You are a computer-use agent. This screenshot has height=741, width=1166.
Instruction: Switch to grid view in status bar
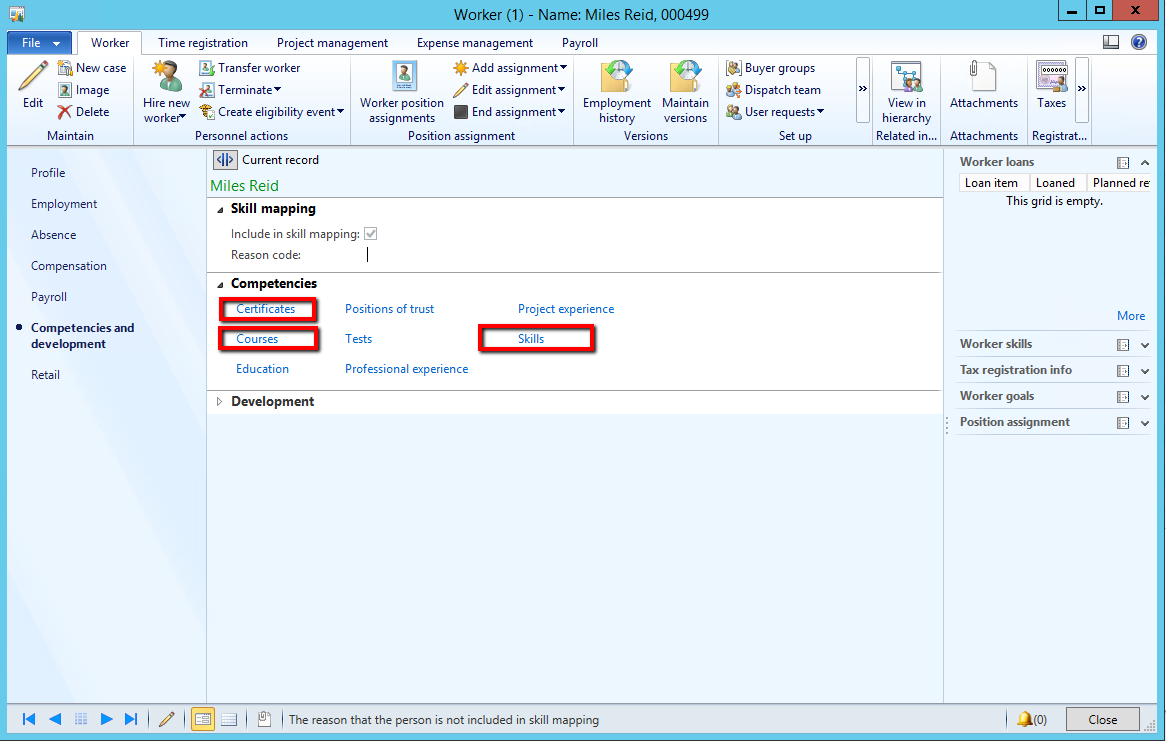click(228, 719)
